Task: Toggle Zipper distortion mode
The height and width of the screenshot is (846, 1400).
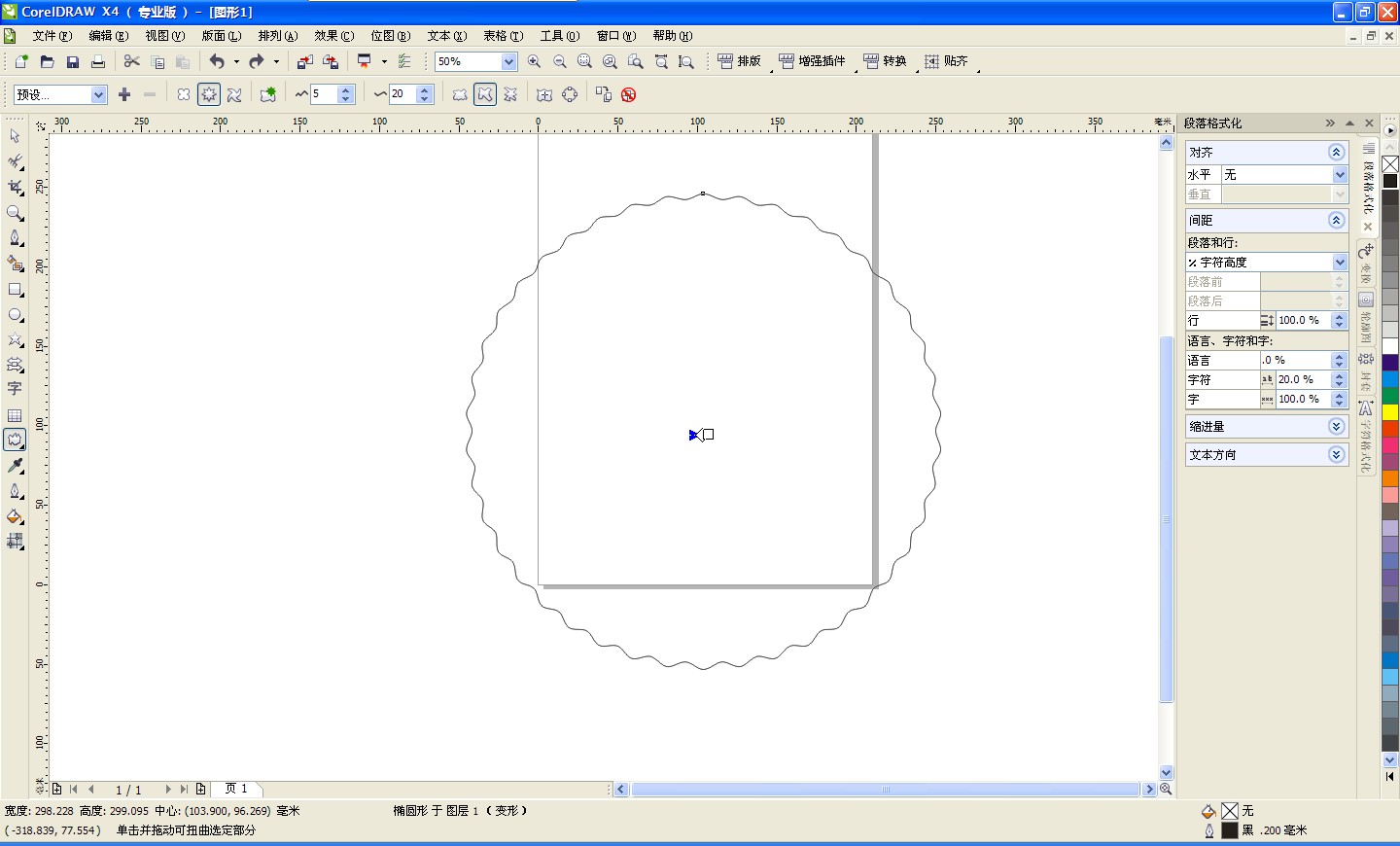Action: tap(208, 94)
